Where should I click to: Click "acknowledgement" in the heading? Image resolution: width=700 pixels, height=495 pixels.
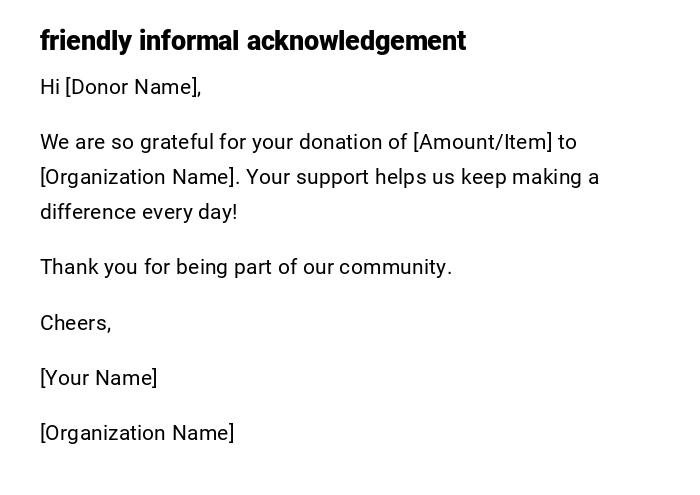356,41
